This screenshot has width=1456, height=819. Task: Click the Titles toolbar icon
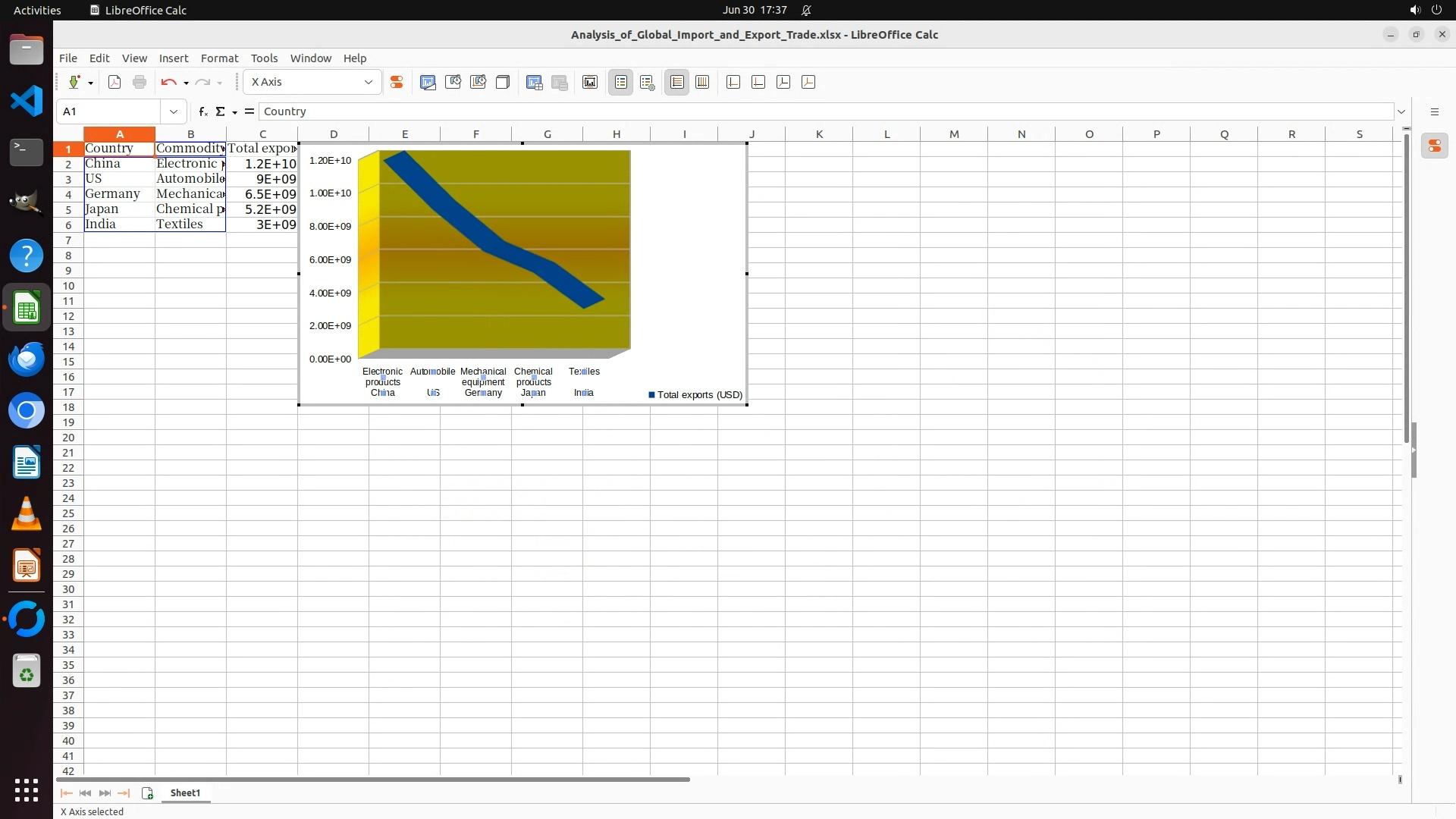pos(590,82)
